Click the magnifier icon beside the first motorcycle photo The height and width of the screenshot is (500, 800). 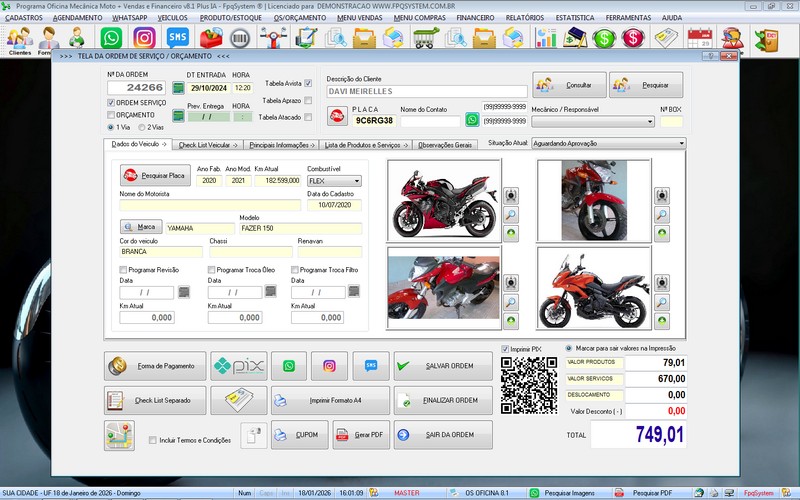point(511,214)
